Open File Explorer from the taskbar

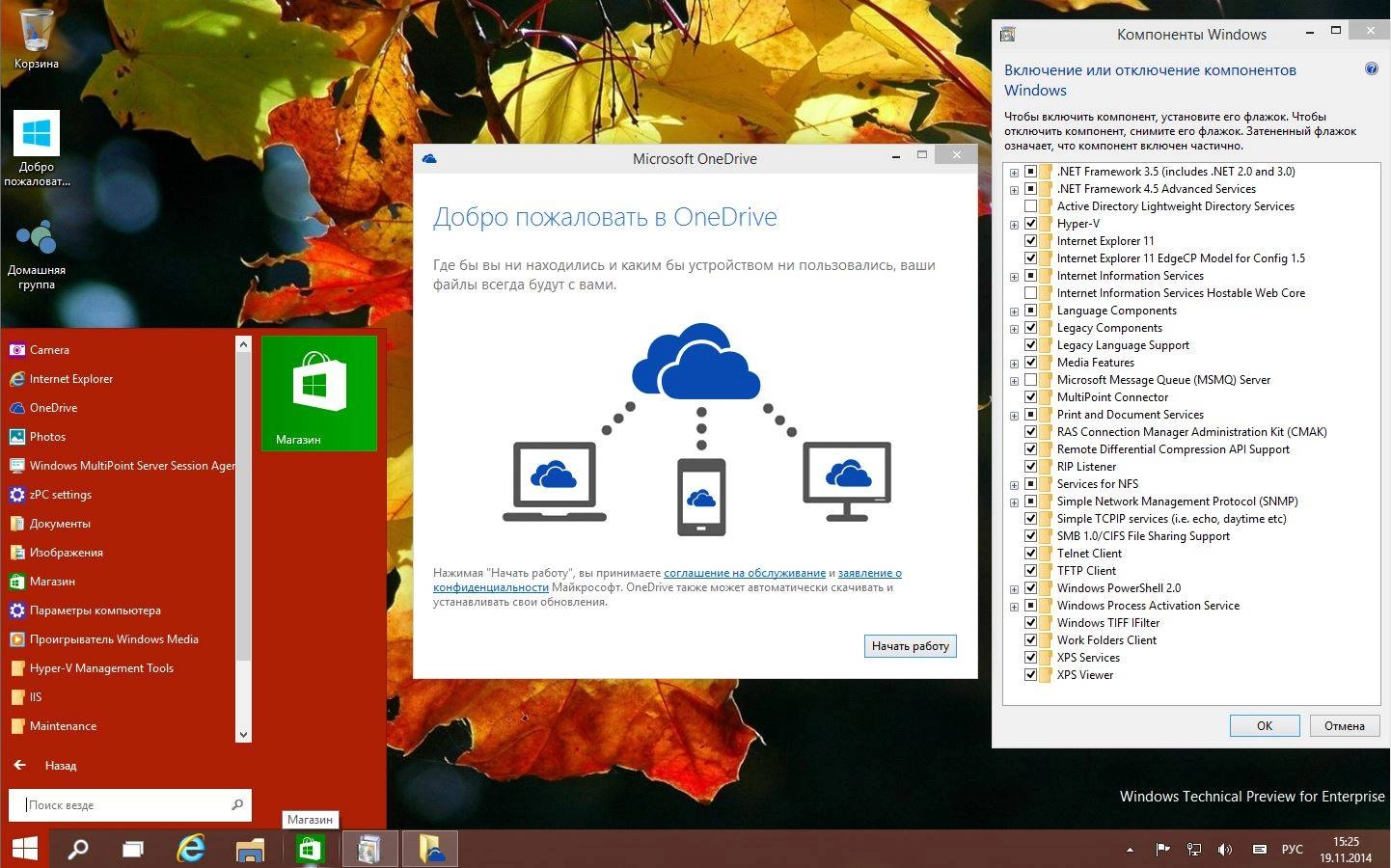tap(250, 849)
